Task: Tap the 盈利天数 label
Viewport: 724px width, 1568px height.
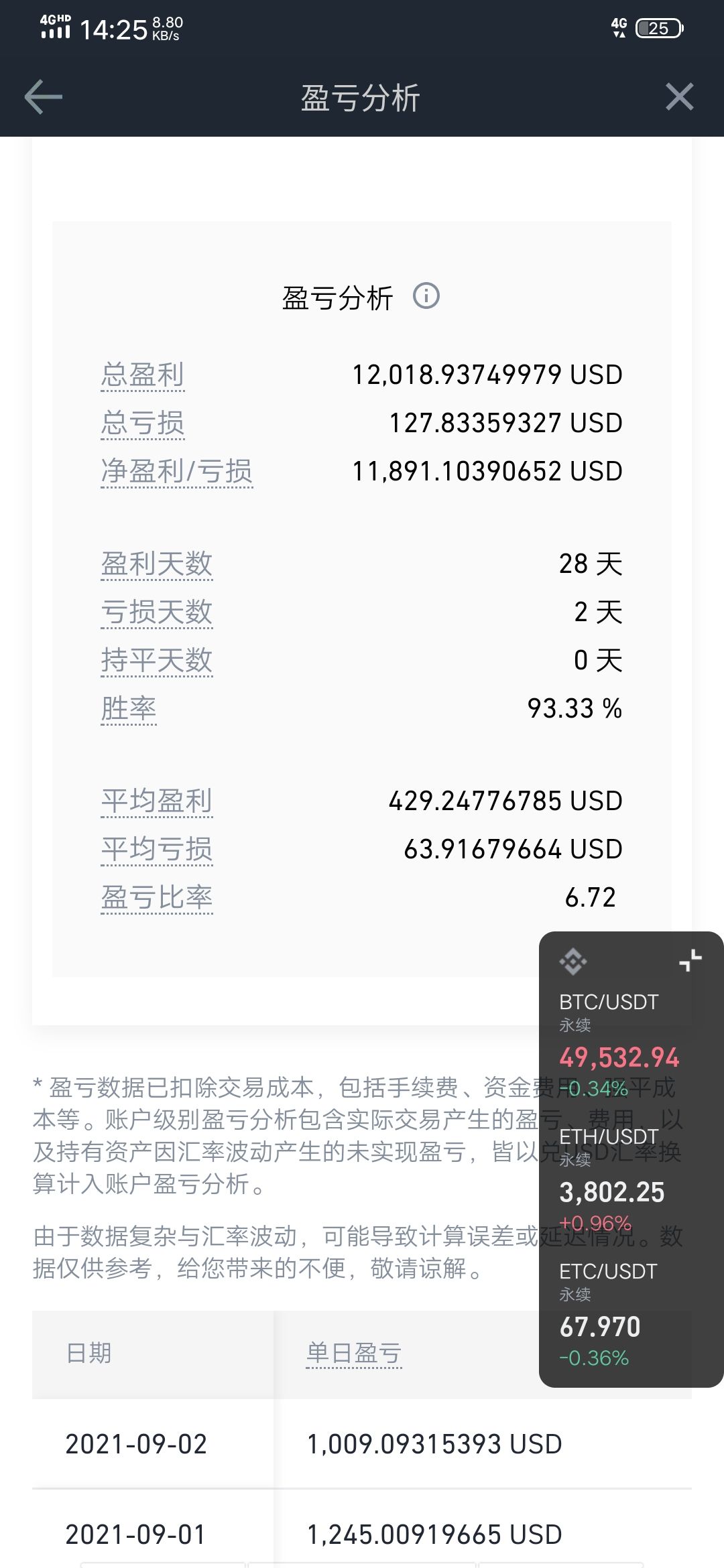Action: tap(156, 564)
